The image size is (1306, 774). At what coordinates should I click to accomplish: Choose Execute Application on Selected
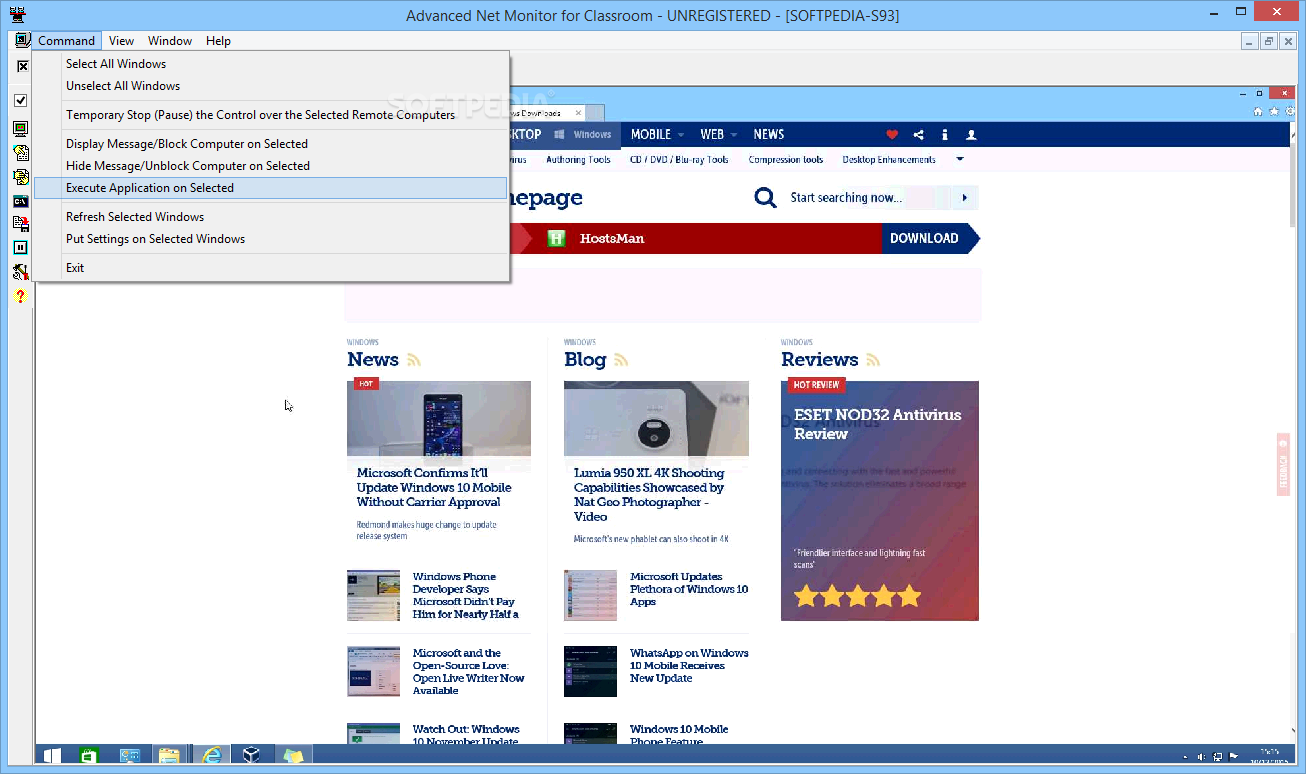tap(270, 188)
